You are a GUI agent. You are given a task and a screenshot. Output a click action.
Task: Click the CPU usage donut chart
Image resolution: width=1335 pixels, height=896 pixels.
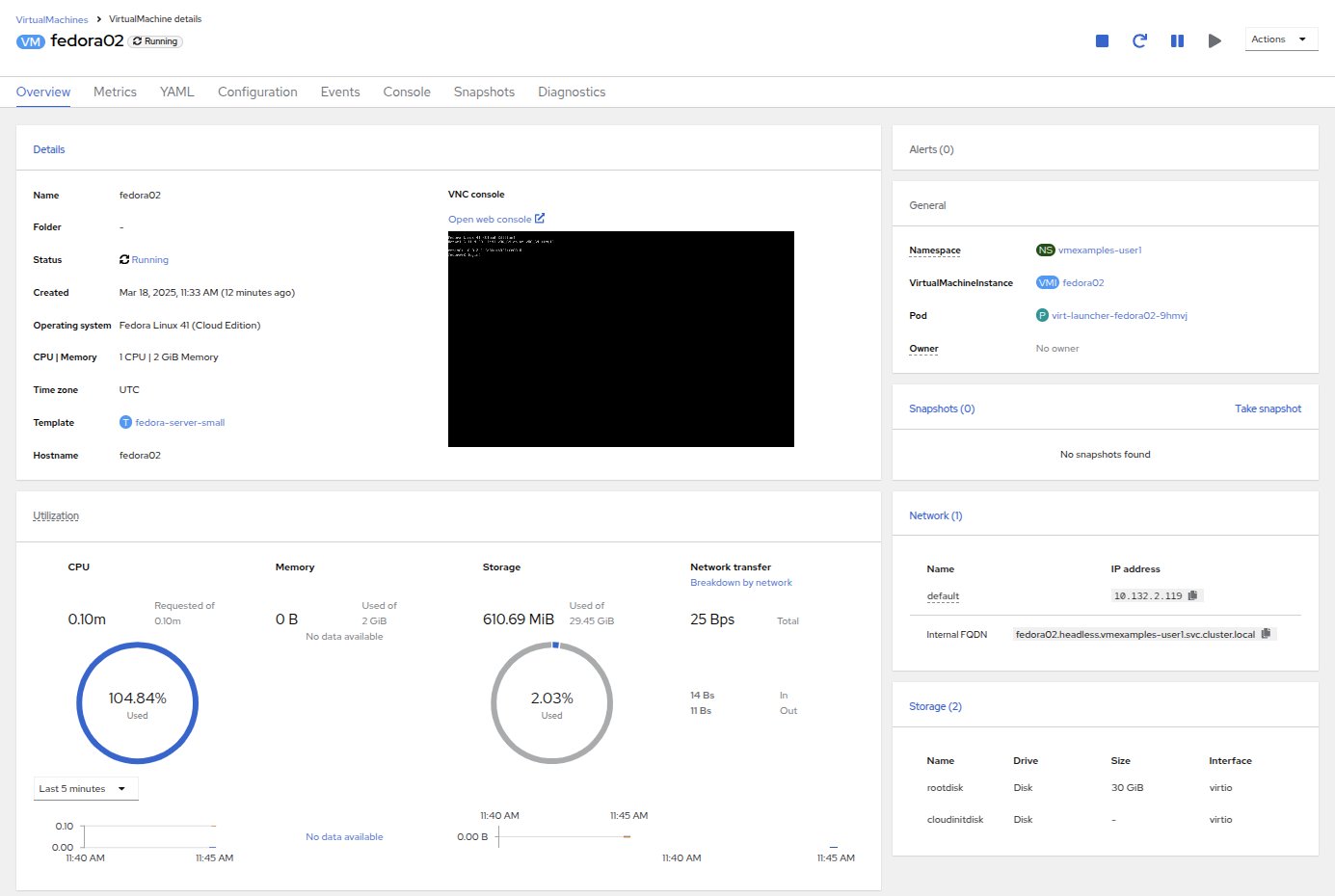point(137,703)
